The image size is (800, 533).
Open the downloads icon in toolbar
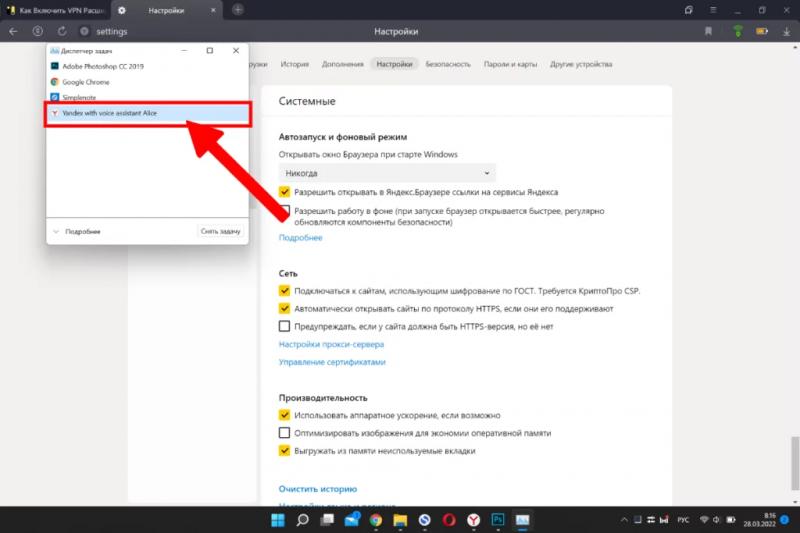(787, 32)
